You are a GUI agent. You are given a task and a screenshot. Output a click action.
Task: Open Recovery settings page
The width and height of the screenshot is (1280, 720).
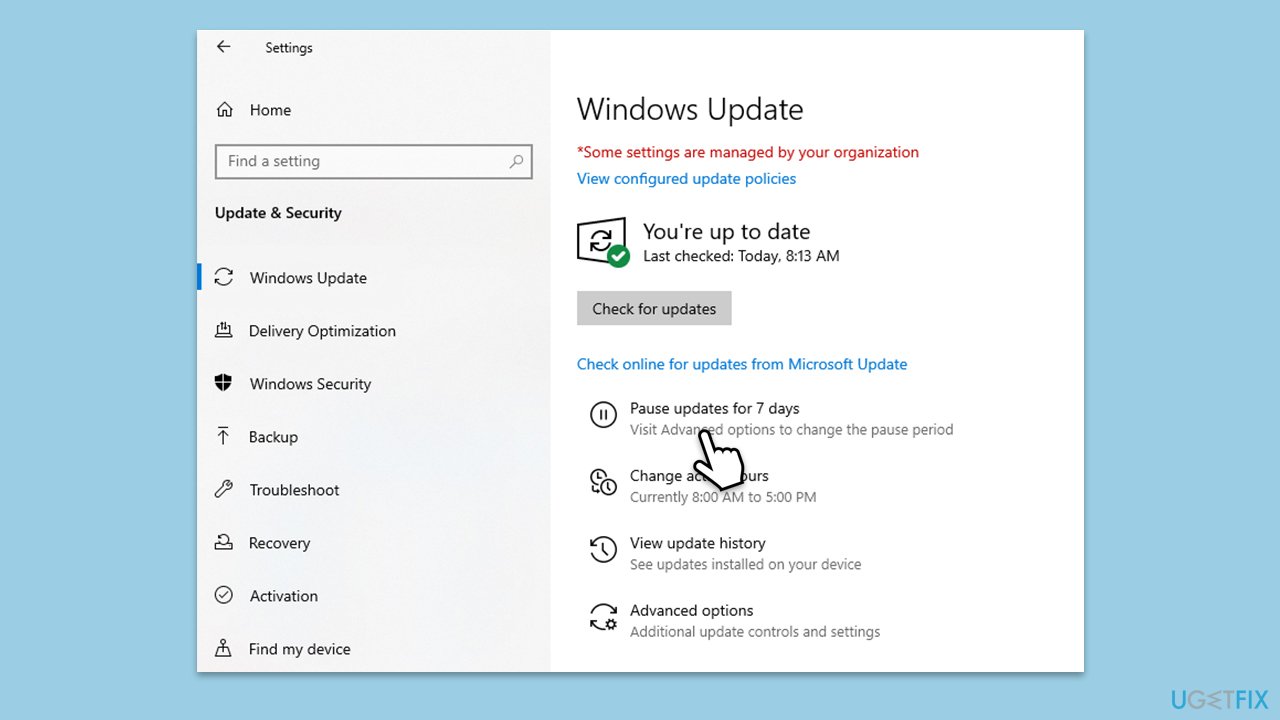tap(279, 543)
